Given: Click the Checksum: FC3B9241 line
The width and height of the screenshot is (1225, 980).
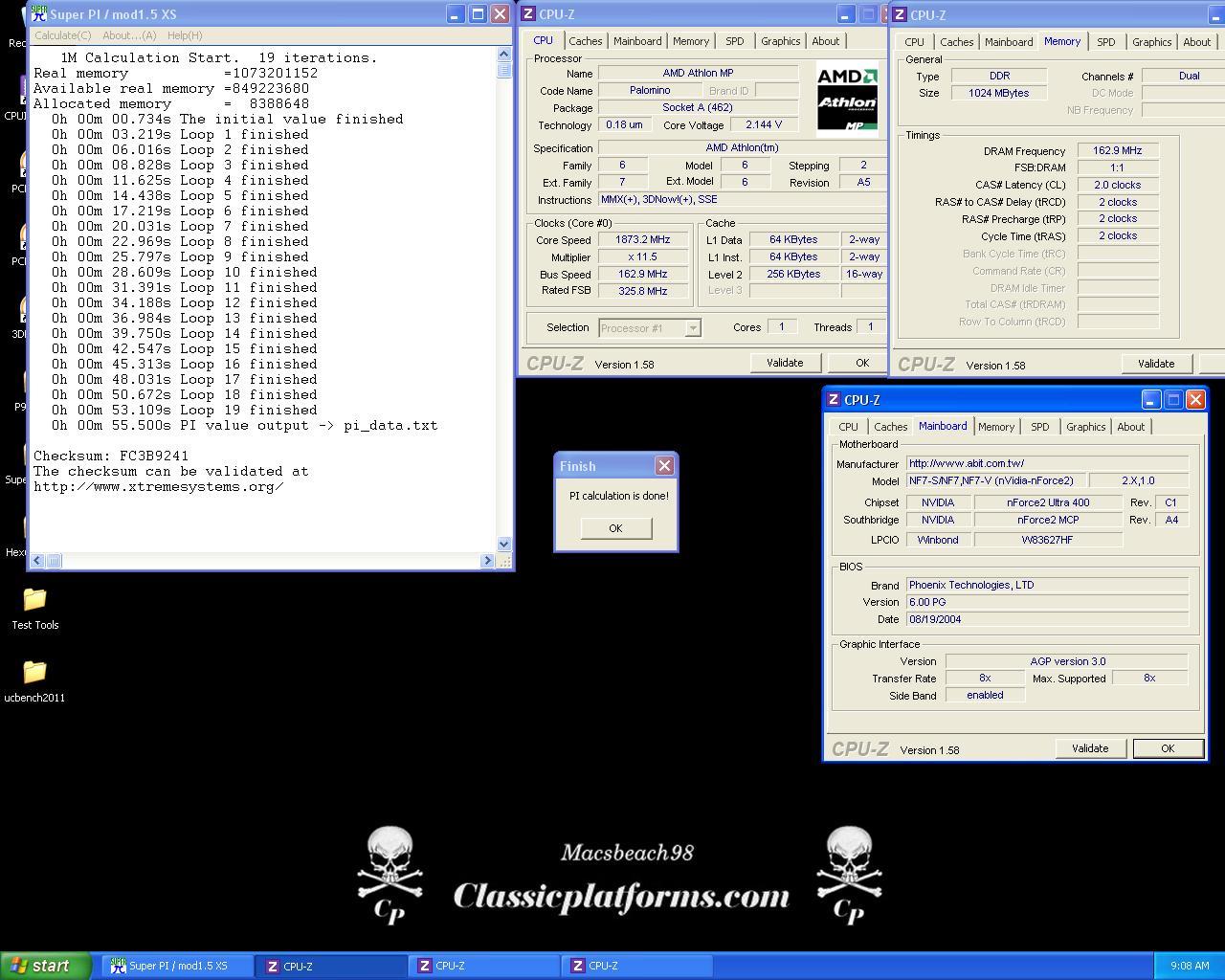Looking at the screenshot, I should pos(111,456).
